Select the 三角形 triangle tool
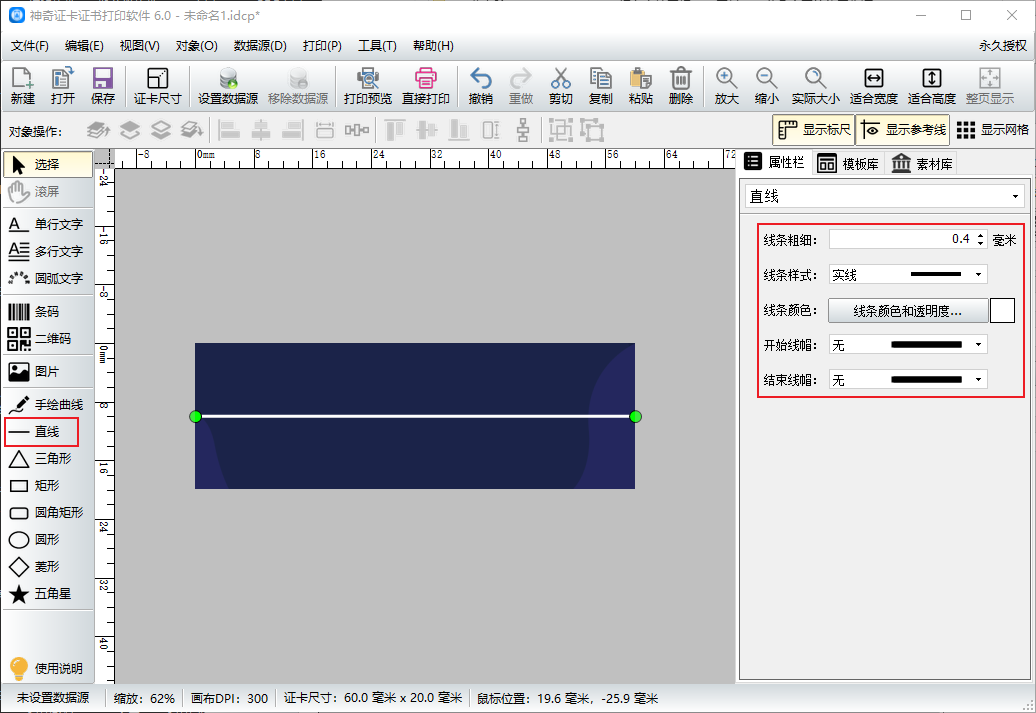 pos(48,459)
